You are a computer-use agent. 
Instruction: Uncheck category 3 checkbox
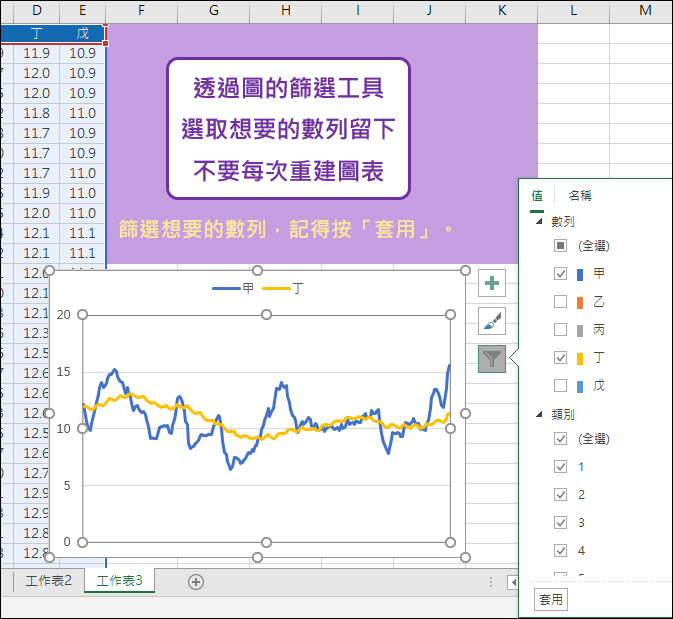pos(560,522)
